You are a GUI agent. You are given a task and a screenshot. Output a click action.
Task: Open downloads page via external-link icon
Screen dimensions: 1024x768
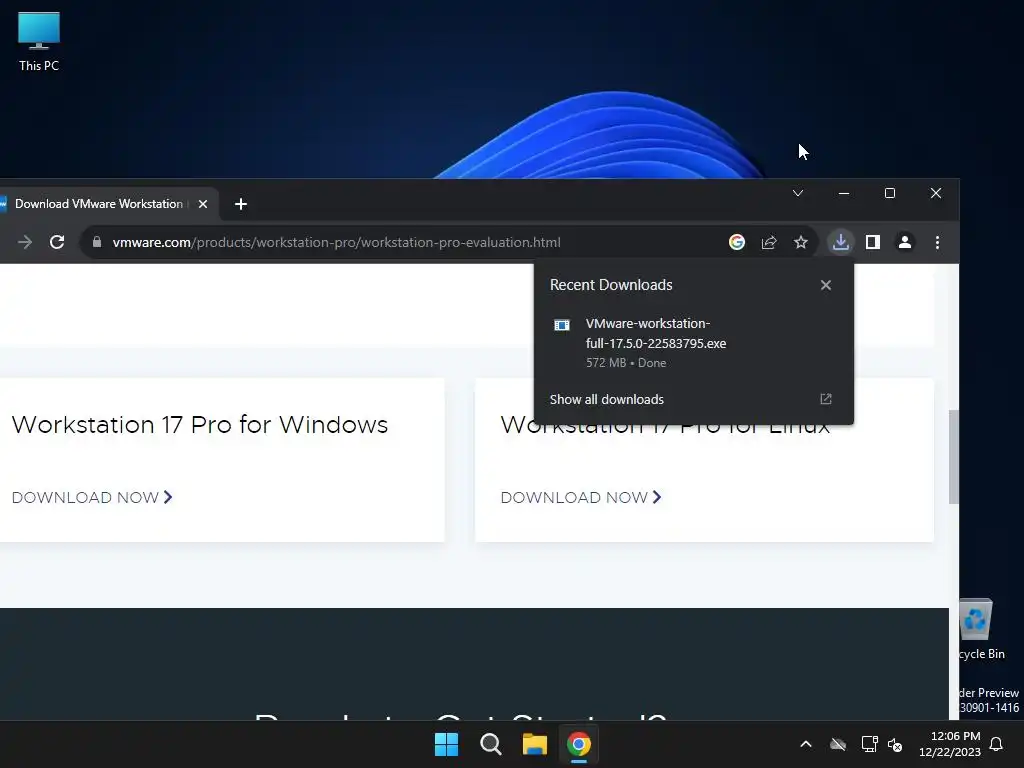(x=825, y=399)
